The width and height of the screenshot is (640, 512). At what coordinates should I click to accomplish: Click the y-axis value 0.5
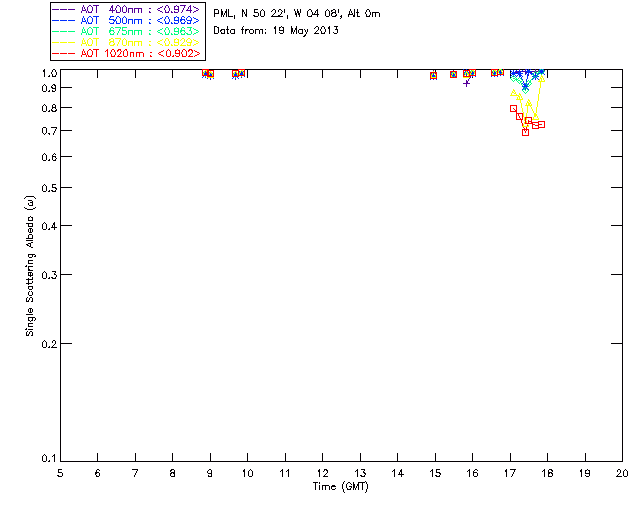click(49, 188)
